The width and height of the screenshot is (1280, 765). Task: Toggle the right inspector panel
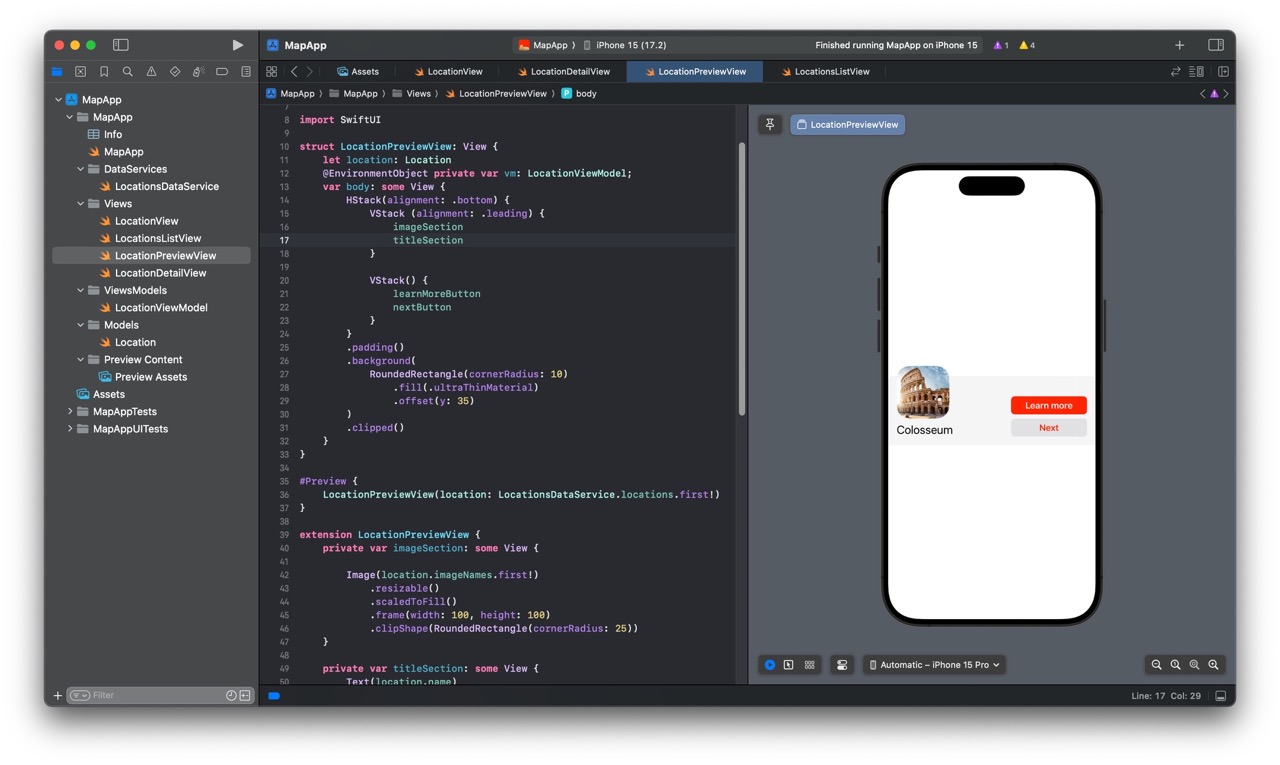(1216, 45)
